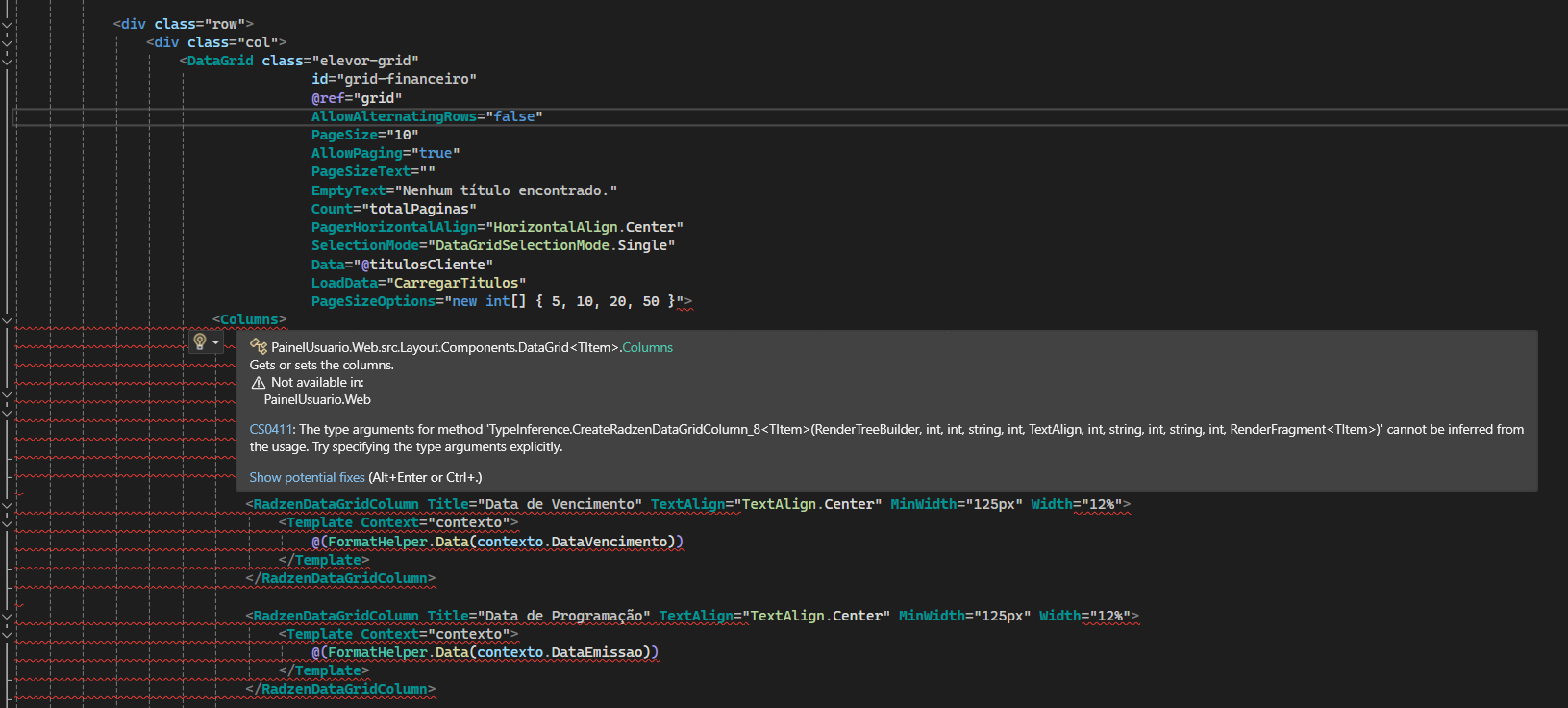Fold the Data de Programação column block
This screenshot has width=1568, height=708.
(x=7, y=617)
